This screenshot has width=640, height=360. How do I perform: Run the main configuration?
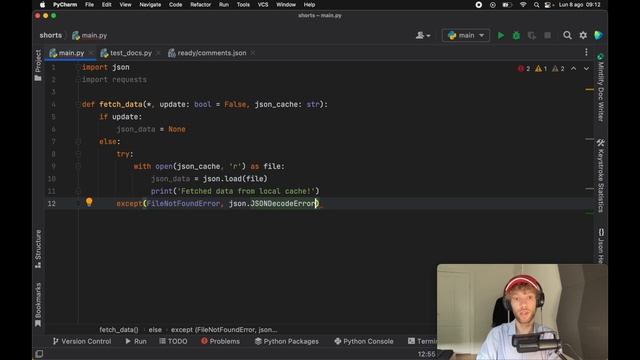pyautogui.click(x=501, y=36)
